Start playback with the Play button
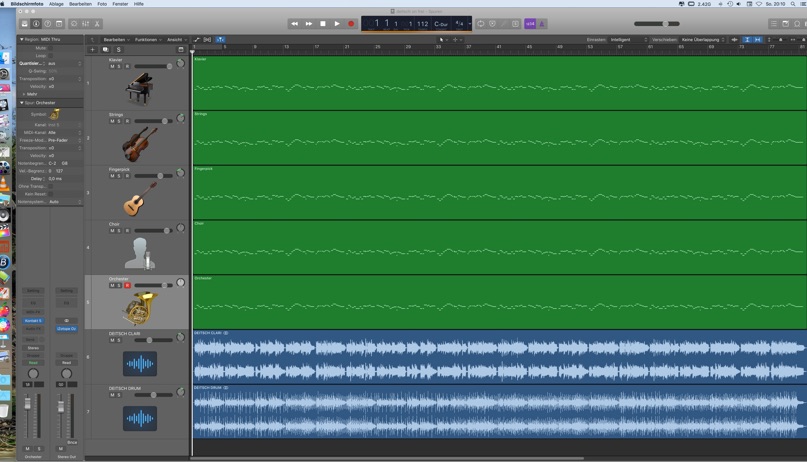807x462 pixels. point(337,24)
